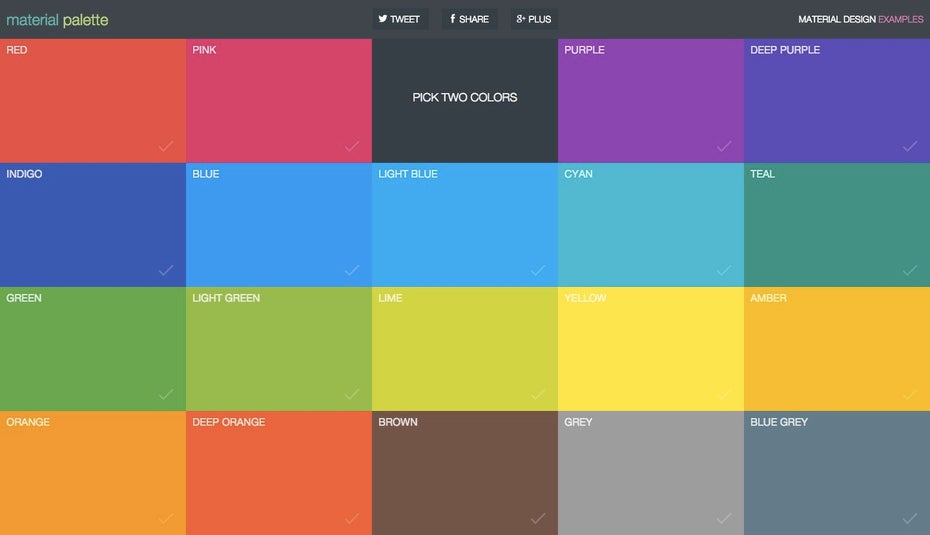This screenshot has height=535, width=930.
Task: Tick the checkmark on the Deep Purple tile
Action: (x=910, y=146)
